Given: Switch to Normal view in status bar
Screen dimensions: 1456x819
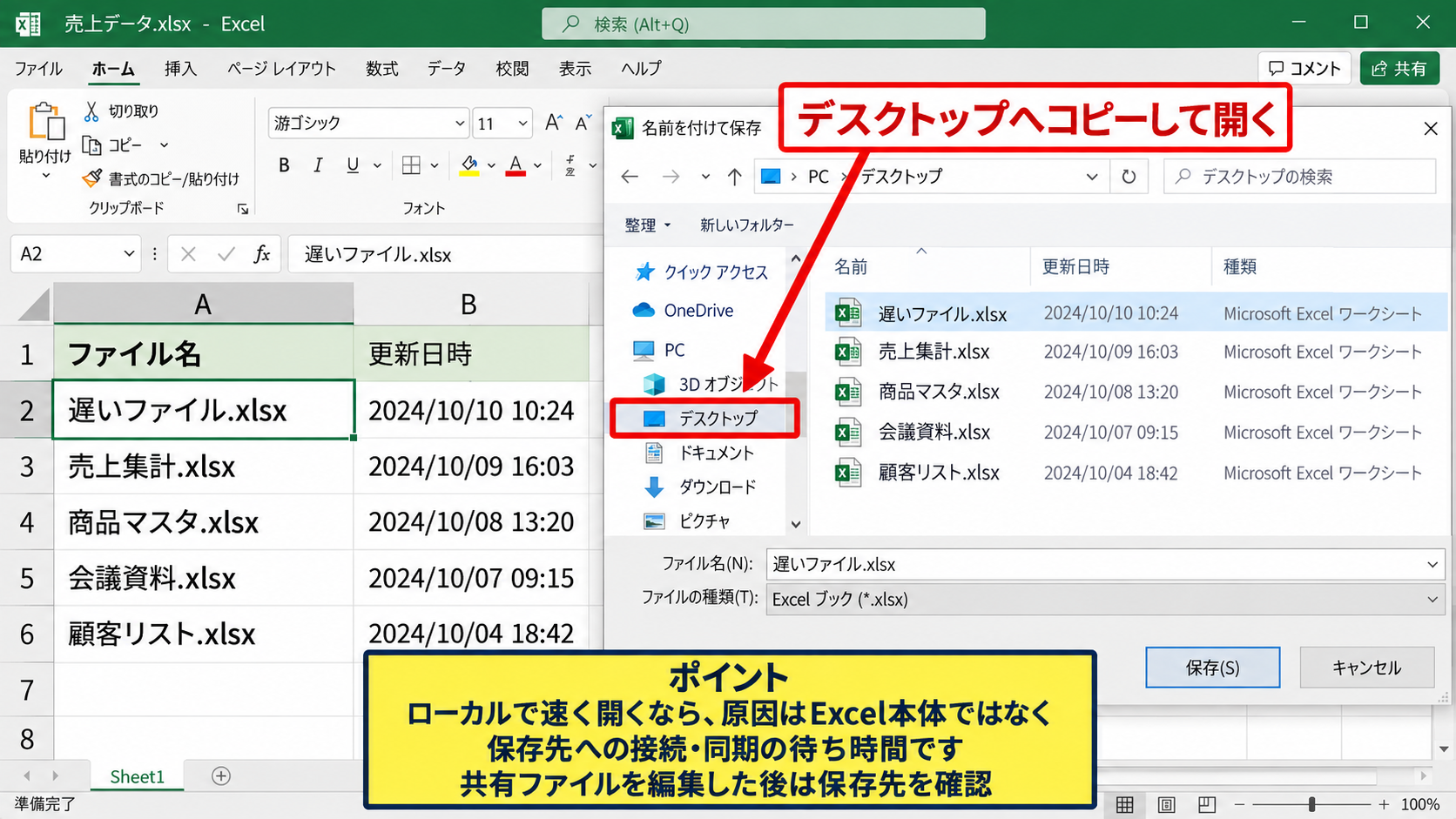Looking at the screenshot, I should pyautogui.click(x=1125, y=804).
